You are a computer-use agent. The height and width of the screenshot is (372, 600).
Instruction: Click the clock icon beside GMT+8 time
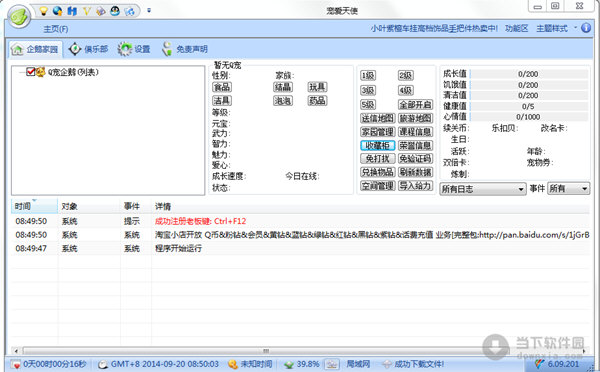tap(103, 364)
